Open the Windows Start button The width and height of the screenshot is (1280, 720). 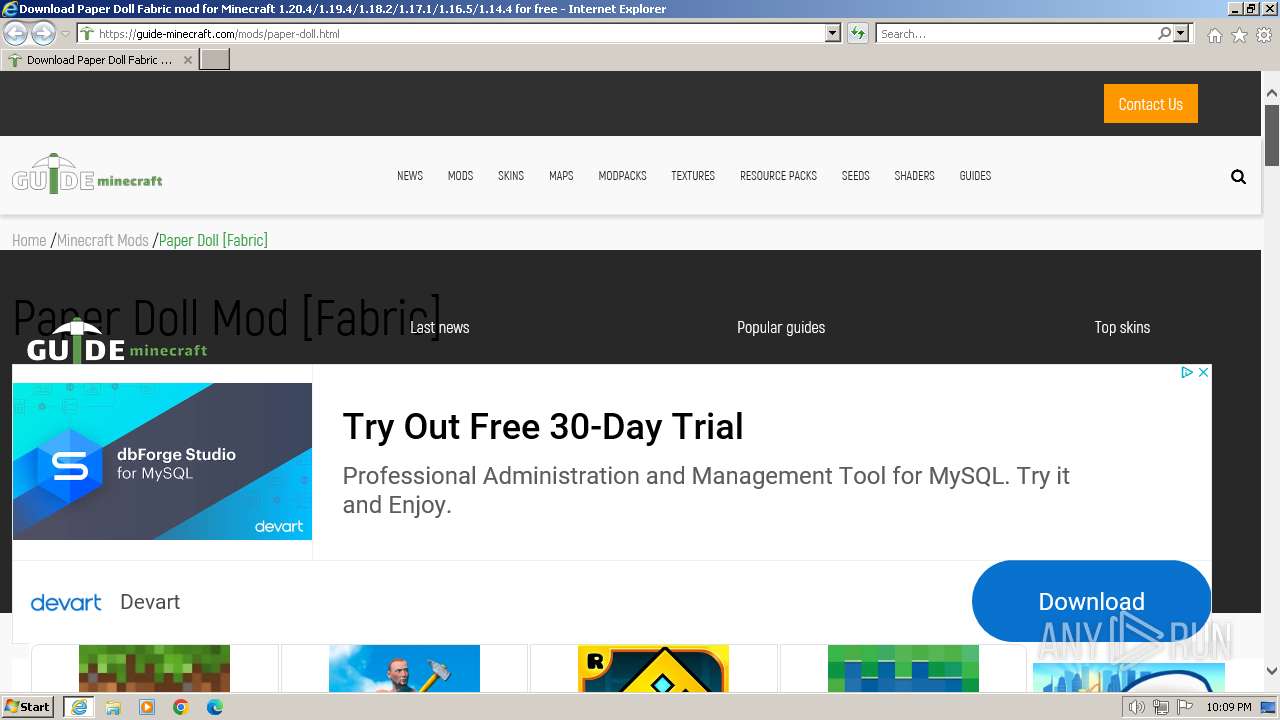tap(28, 706)
